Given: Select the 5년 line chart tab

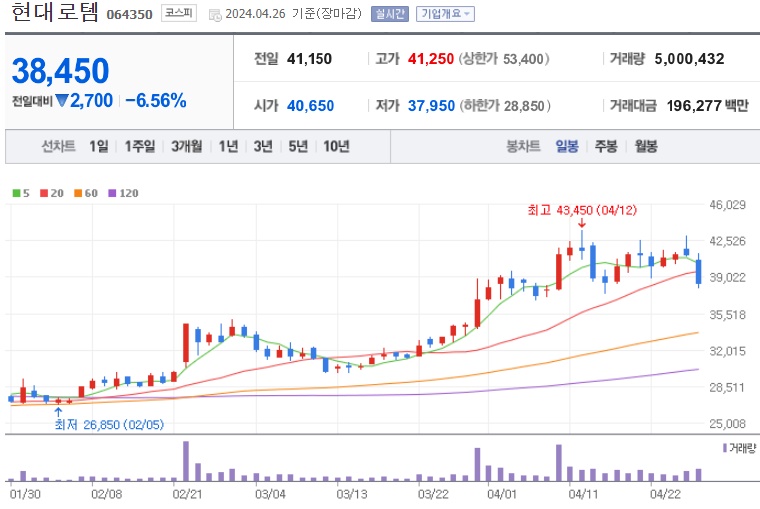Looking at the screenshot, I should coord(298,146).
